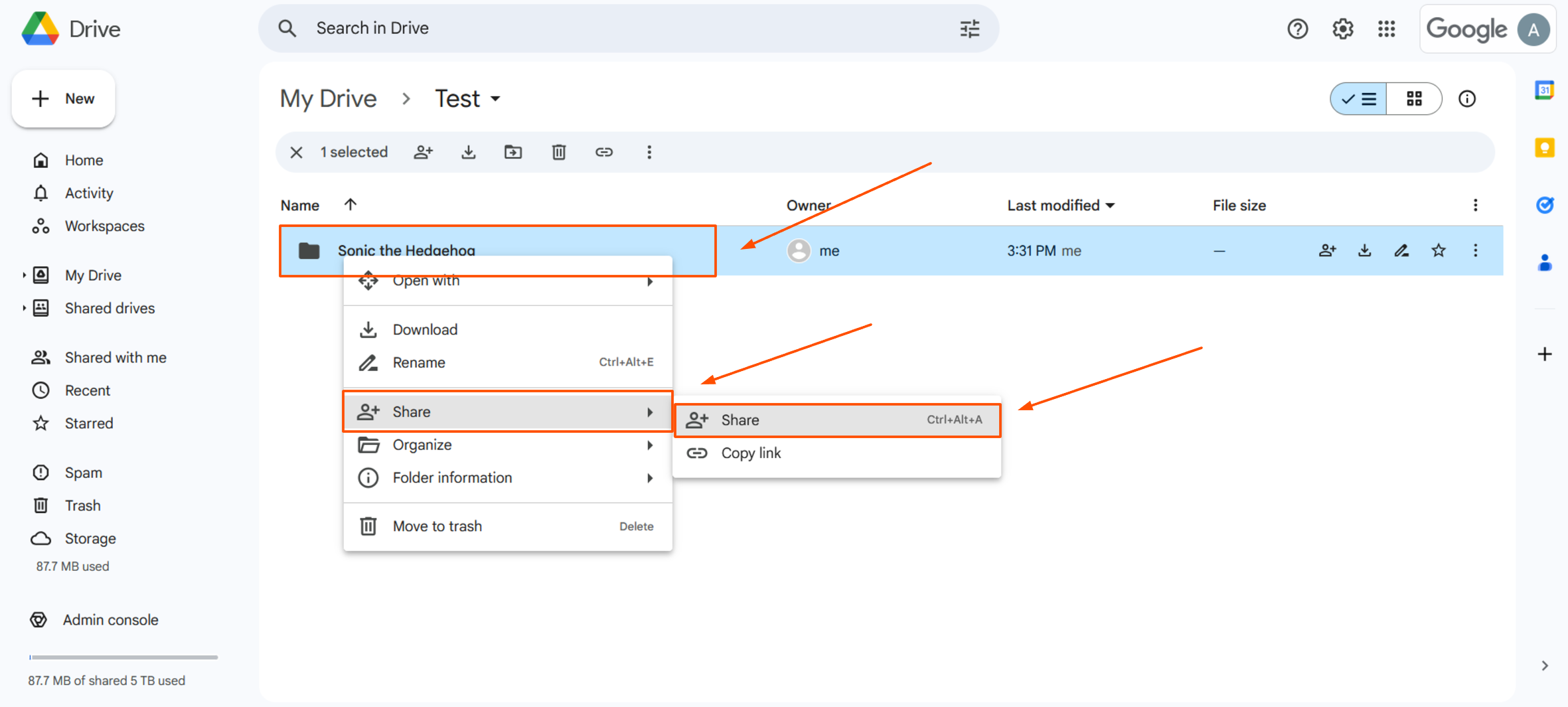Copy link using the toolbar link icon

(603, 152)
